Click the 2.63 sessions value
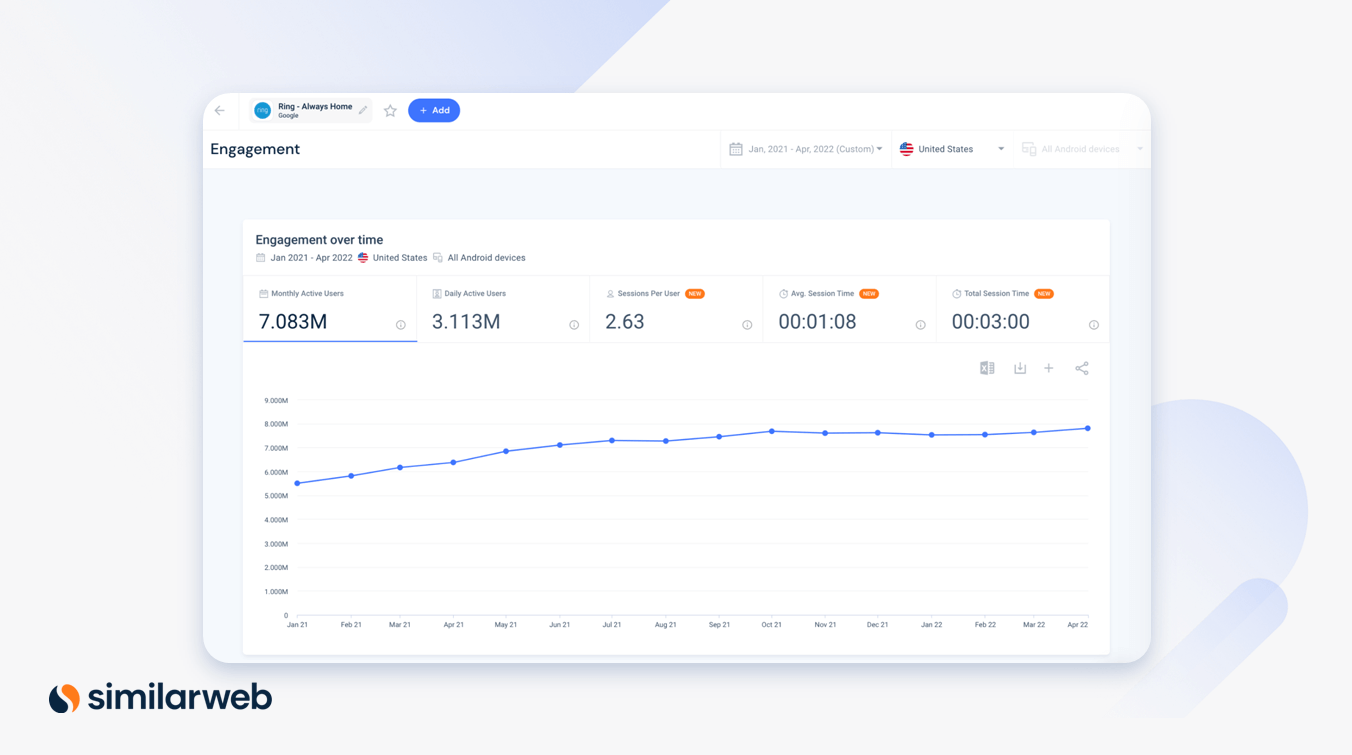This screenshot has height=755, width=1352. pyautogui.click(x=625, y=322)
